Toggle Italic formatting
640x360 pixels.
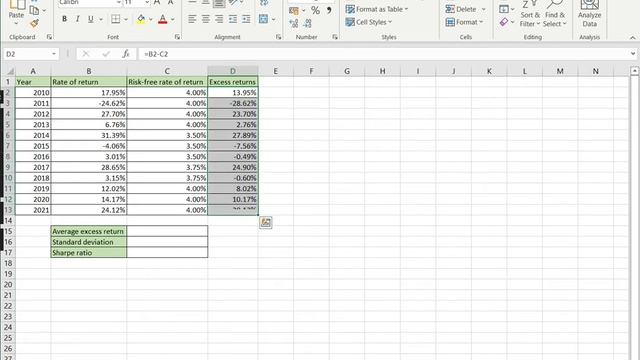click(x=77, y=19)
